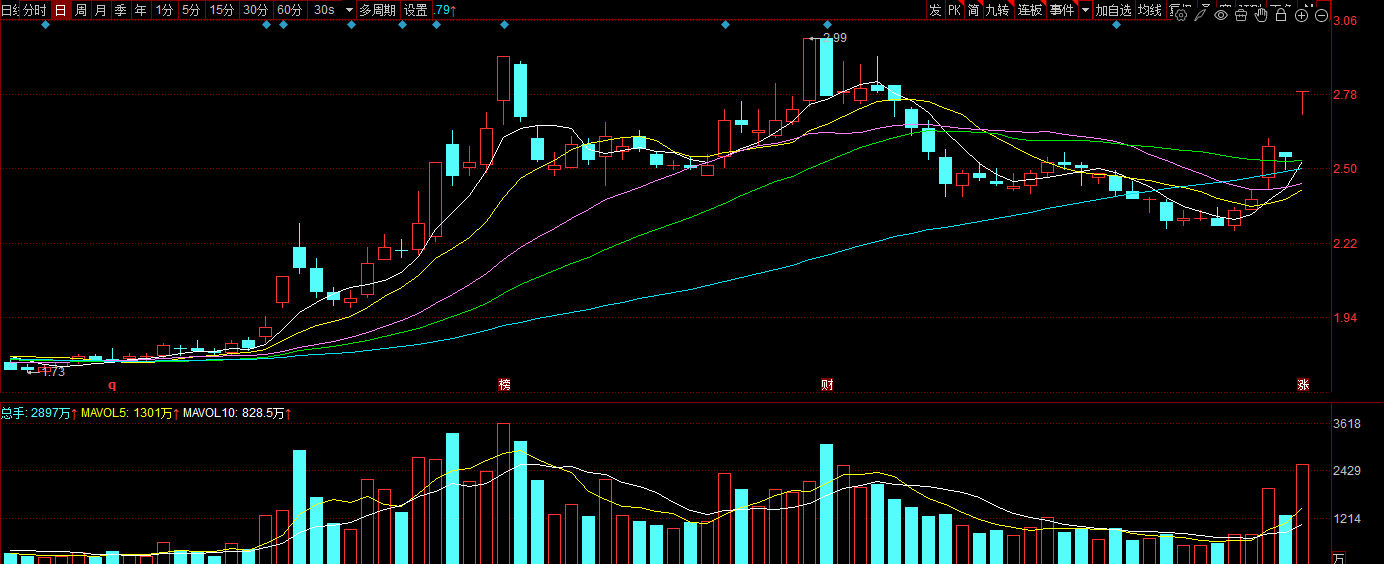Screen dimensions: 1384x564
Task: Select the 周 weekly period tab
Action: click(81, 10)
